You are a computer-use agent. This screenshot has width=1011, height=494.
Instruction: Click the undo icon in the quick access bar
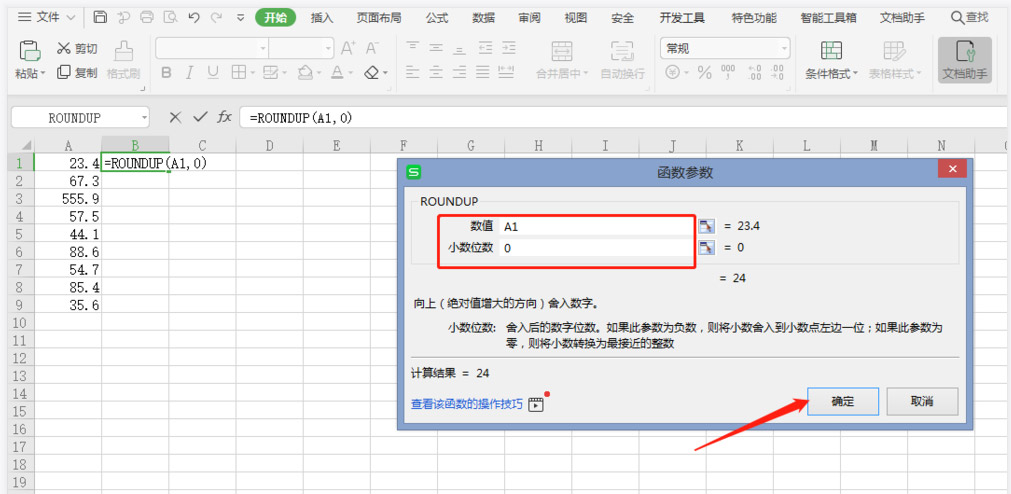click(x=193, y=17)
